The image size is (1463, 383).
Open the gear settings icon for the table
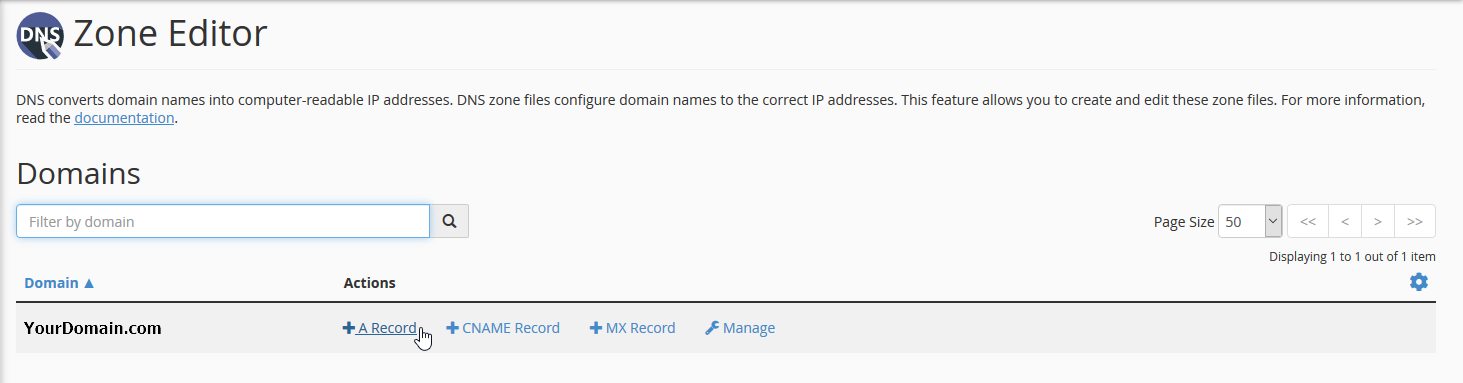(x=1418, y=283)
